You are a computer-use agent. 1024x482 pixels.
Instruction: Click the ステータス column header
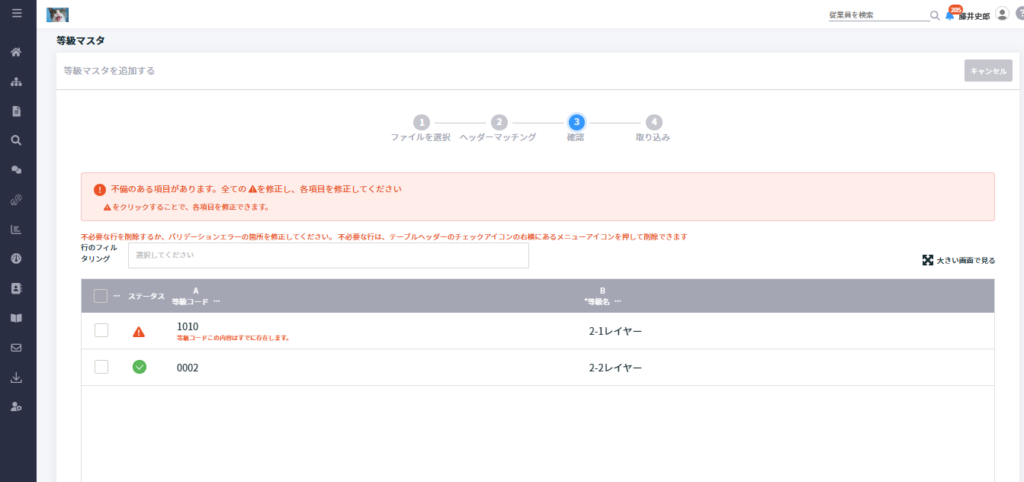pos(146,296)
